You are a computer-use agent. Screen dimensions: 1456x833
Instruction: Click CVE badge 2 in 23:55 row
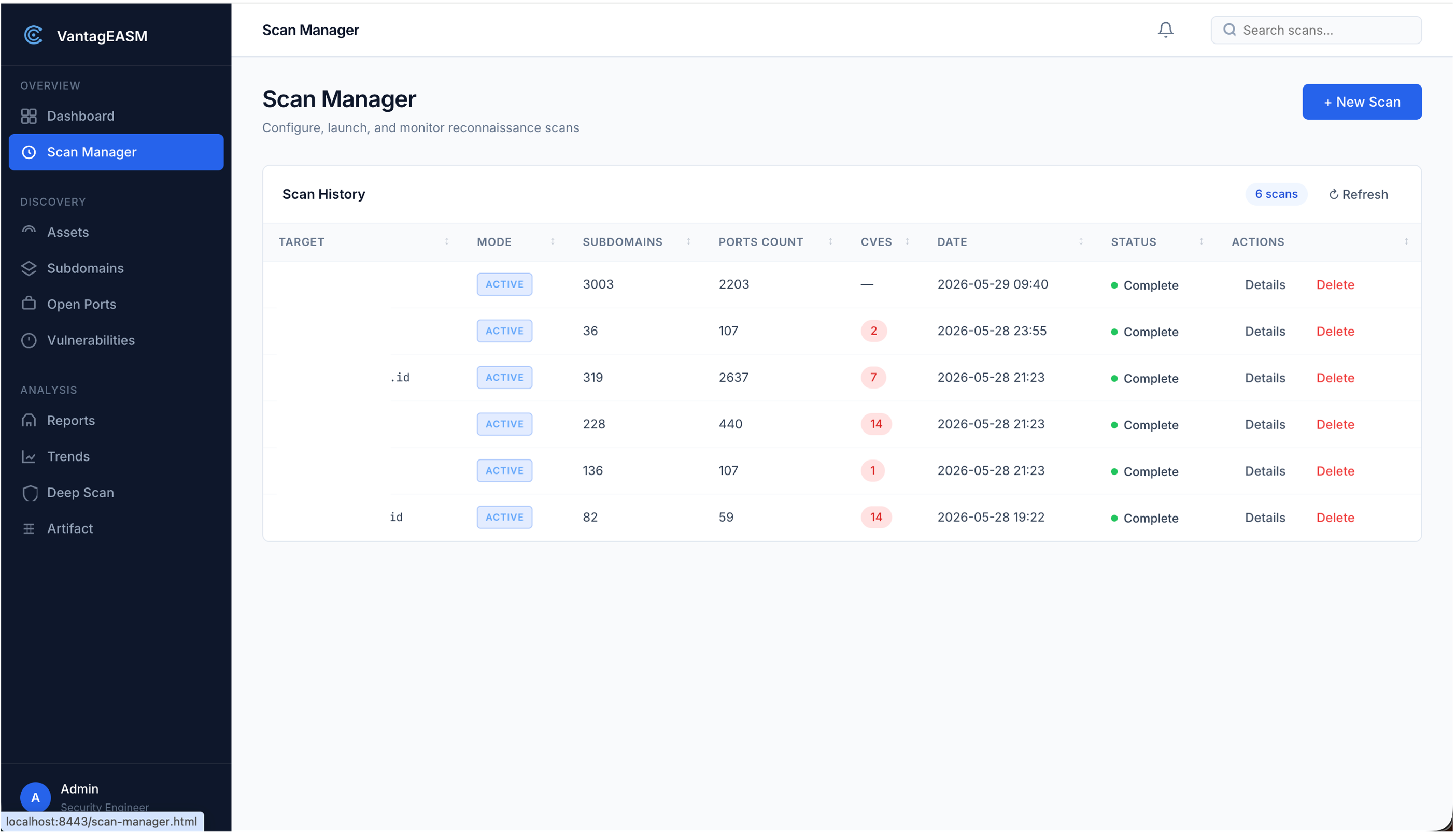pos(874,331)
